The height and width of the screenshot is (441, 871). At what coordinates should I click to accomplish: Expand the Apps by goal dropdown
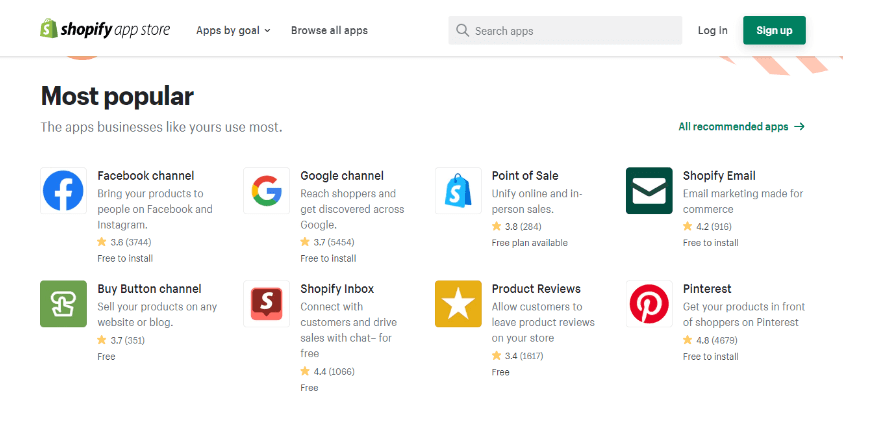tap(233, 31)
